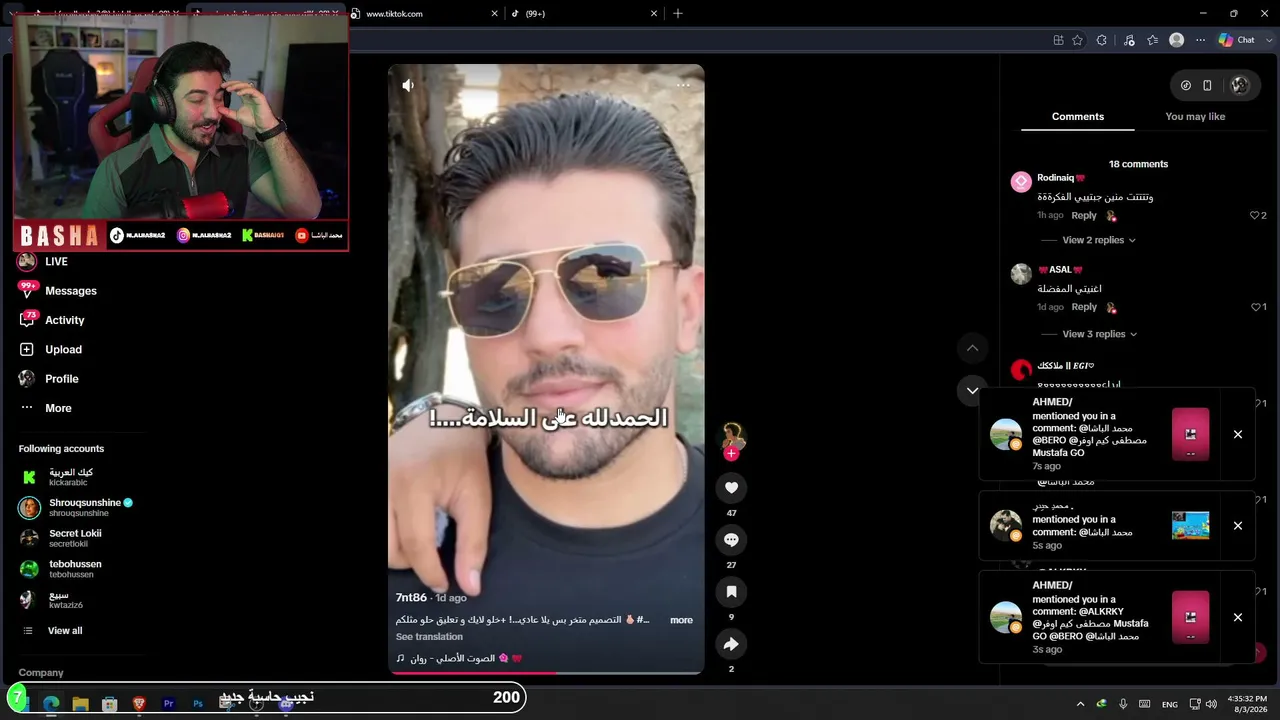The image size is (1280, 720).
Task: Open the taskbar clock and date
Action: pyautogui.click(x=1247, y=704)
